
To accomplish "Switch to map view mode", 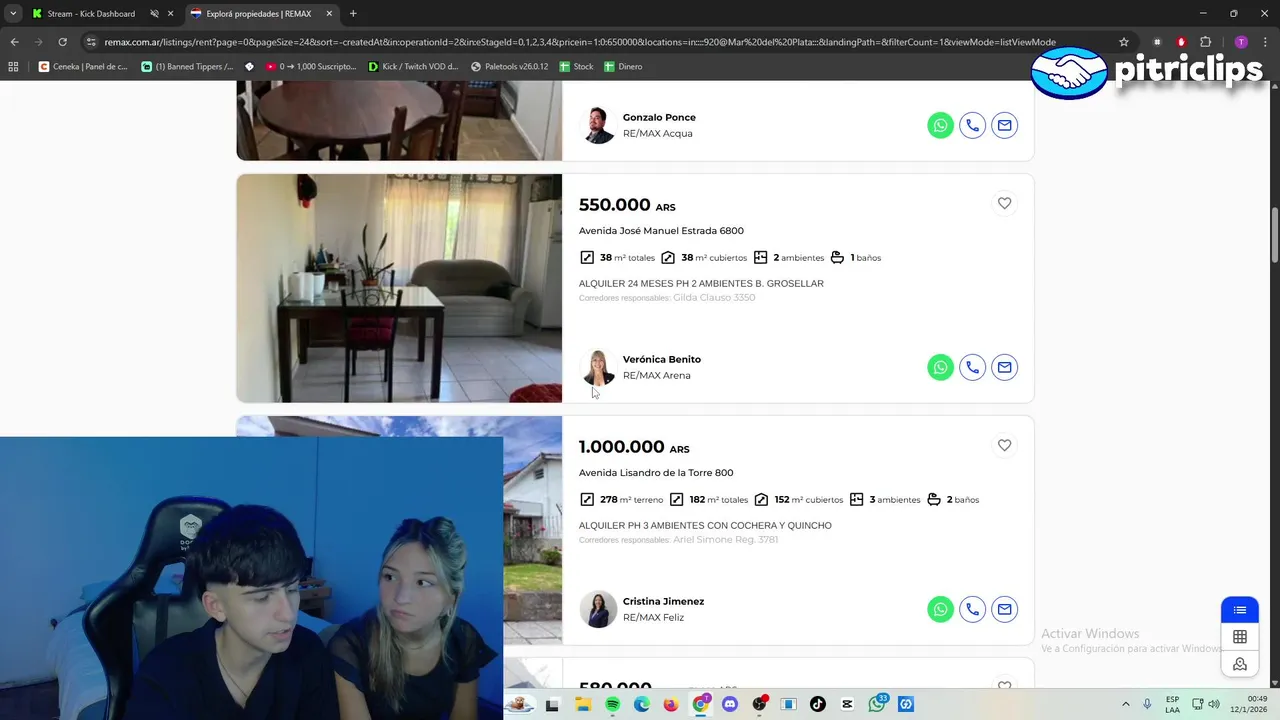I will (x=1240, y=664).
